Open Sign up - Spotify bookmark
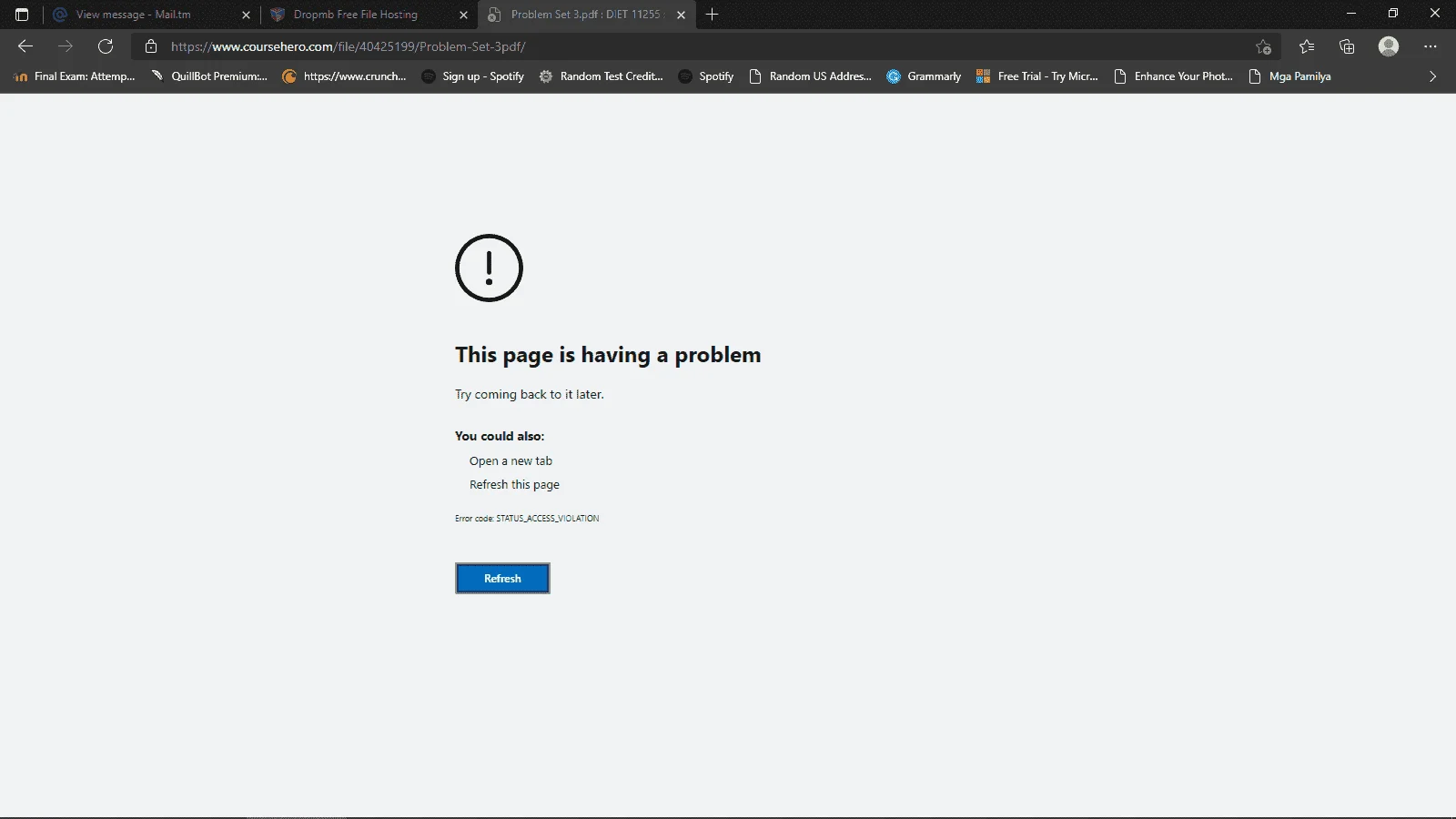1456x819 pixels. (x=473, y=76)
